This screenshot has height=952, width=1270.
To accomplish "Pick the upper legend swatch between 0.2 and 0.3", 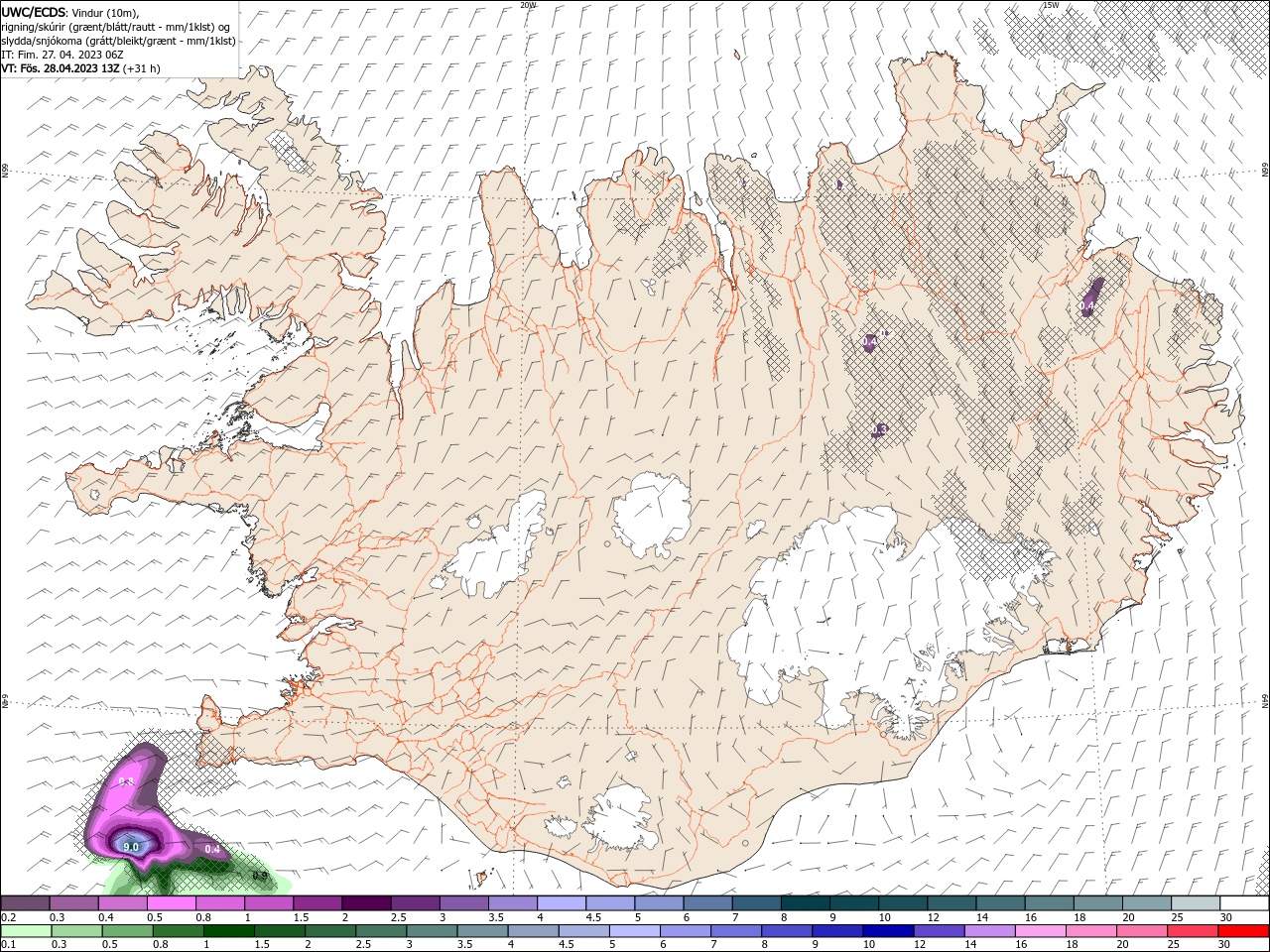I will tap(26, 903).
